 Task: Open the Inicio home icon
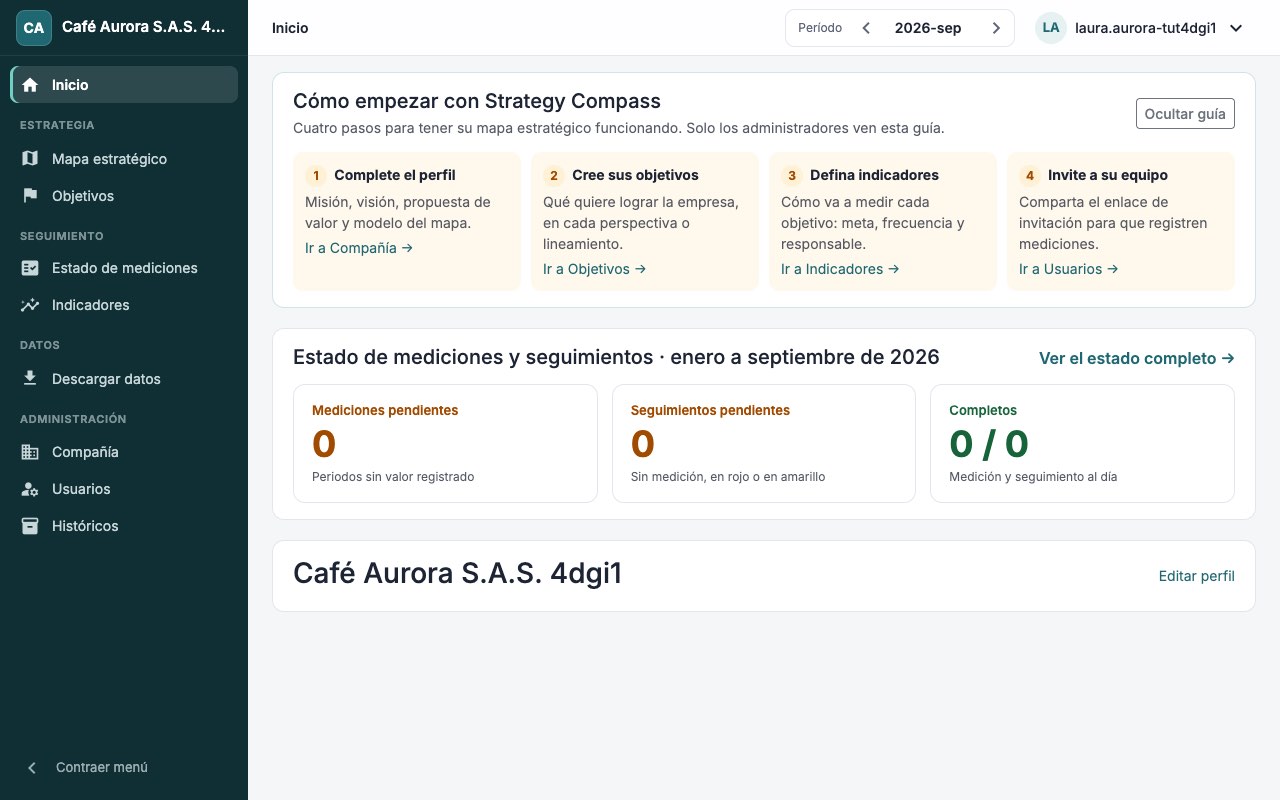point(30,85)
